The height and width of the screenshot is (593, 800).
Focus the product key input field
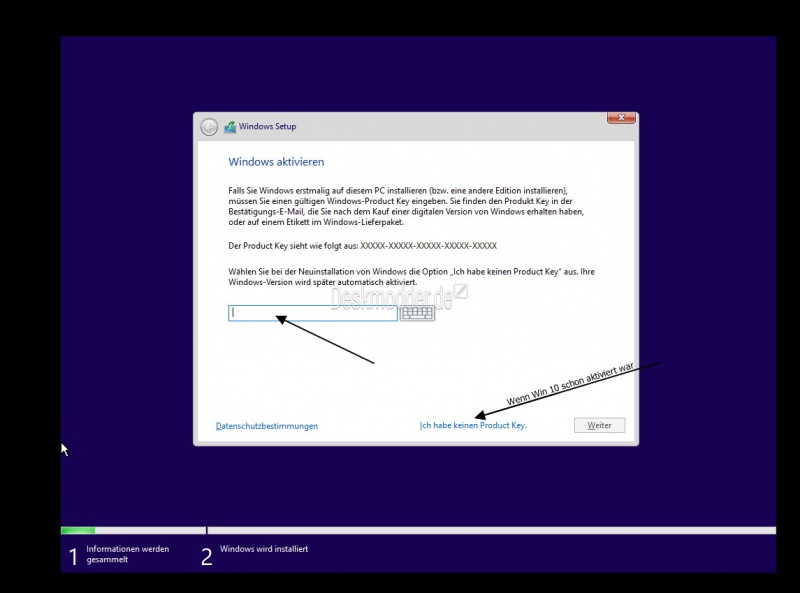[313, 313]
